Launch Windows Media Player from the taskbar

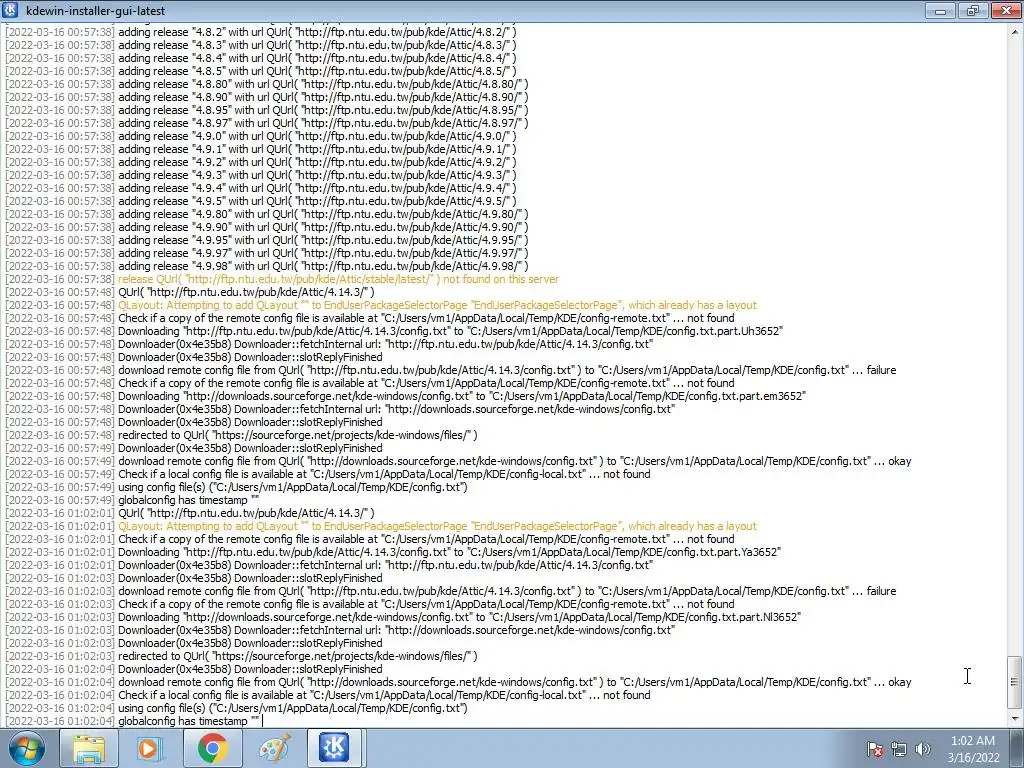coord(148,748)
